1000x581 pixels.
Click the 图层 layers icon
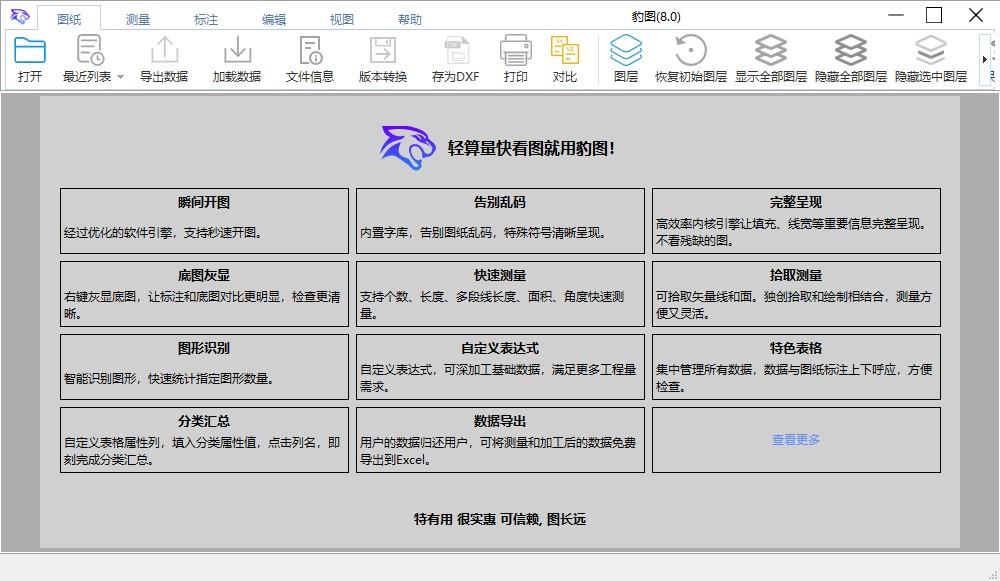(628, 57)
